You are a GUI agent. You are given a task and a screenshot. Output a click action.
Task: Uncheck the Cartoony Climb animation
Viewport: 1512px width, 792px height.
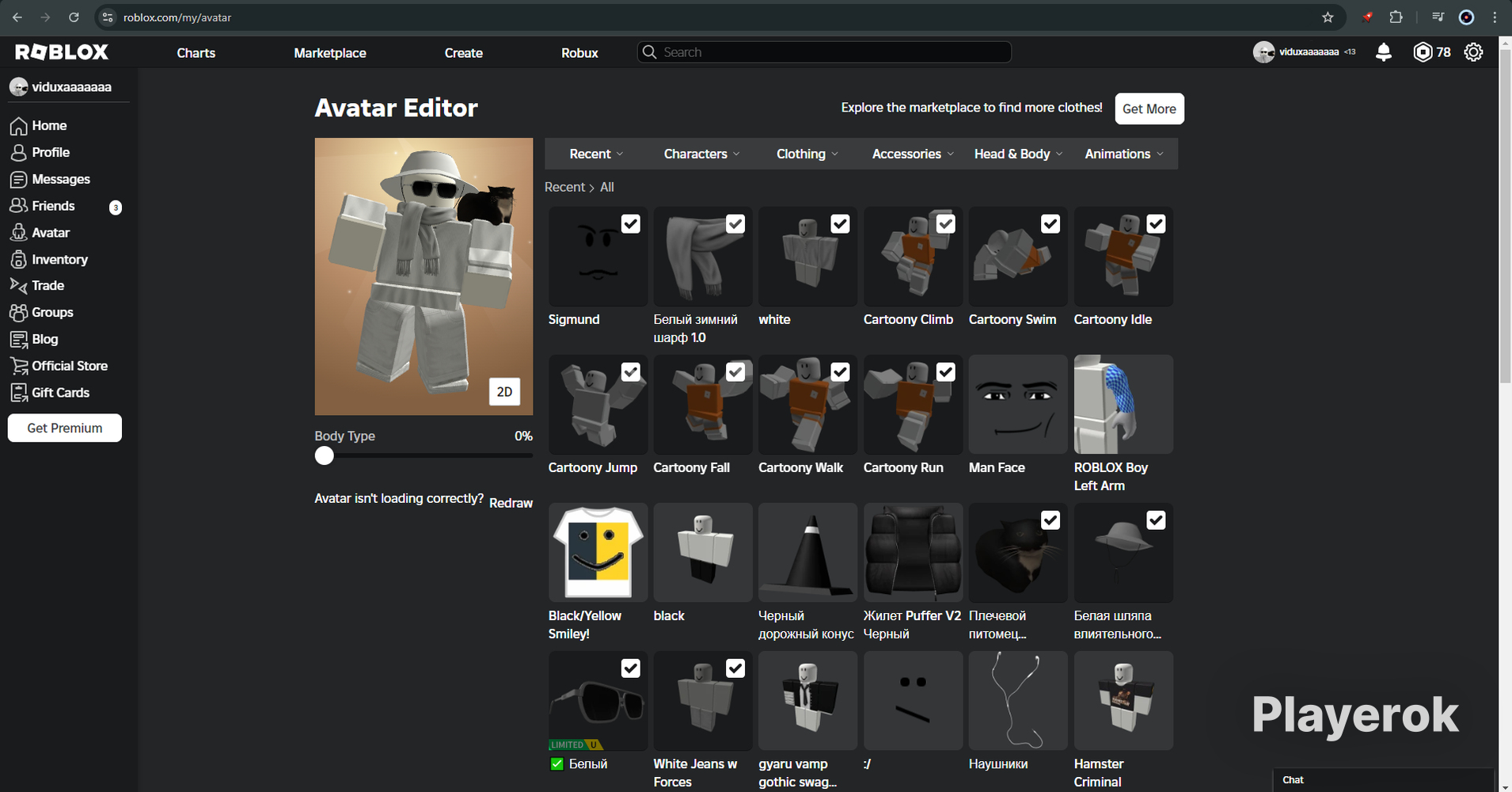[945, 224]
